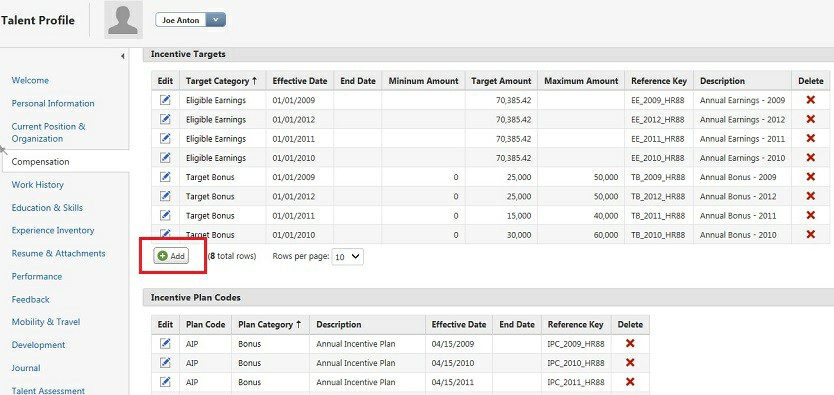This screenshot has width=834, height=395.
Task: Select the 40,000 Maximum Amount cell
Action: [x=581, y=215]
